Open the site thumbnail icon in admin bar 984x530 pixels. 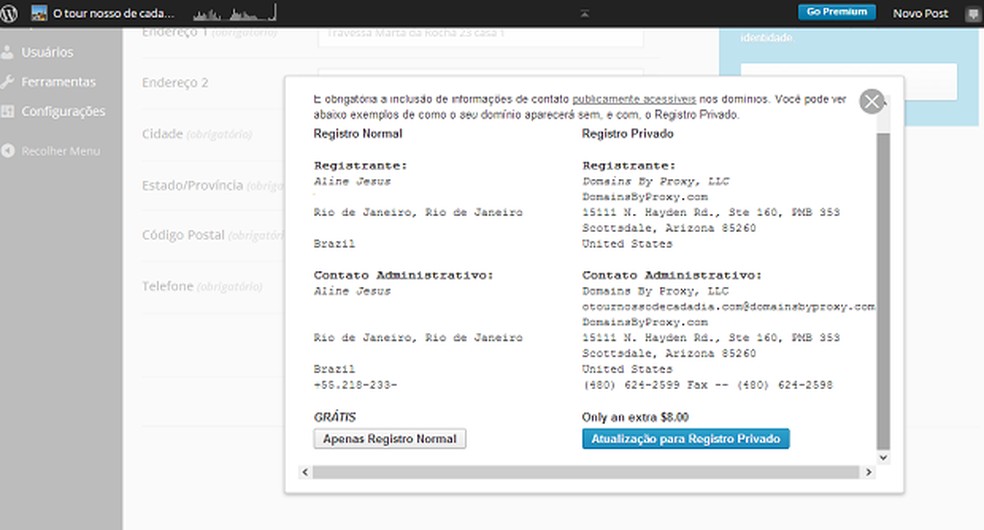[39, 13]
